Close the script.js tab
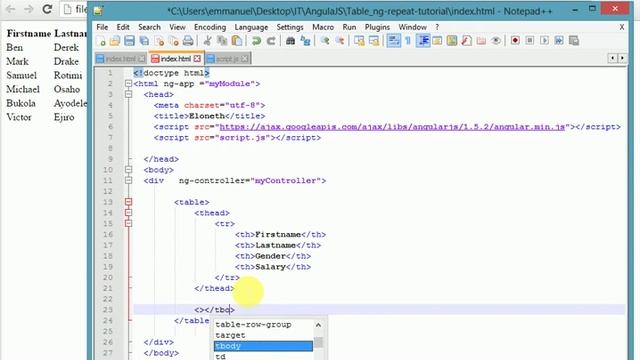The image size is (640, 360). pyautogui.click(x=244, y=59)
